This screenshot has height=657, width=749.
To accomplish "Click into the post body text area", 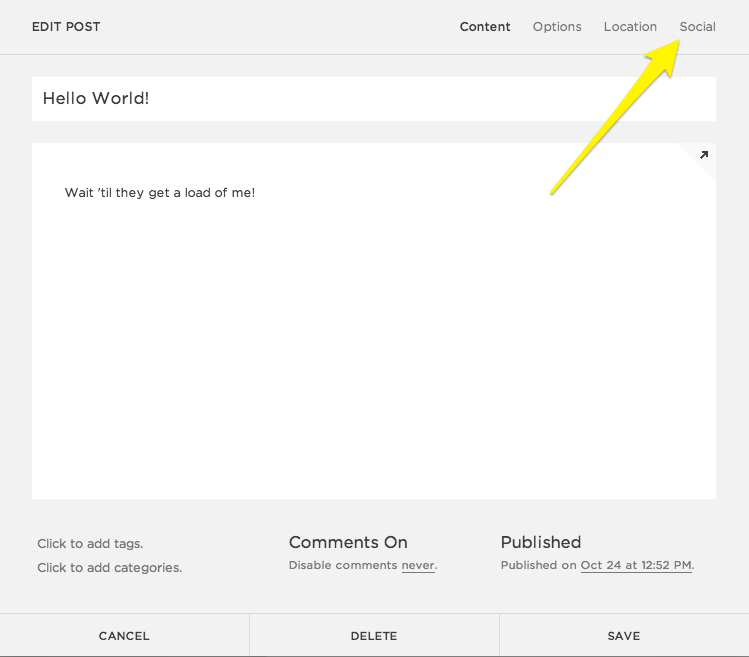I will (x=374, y=321).
